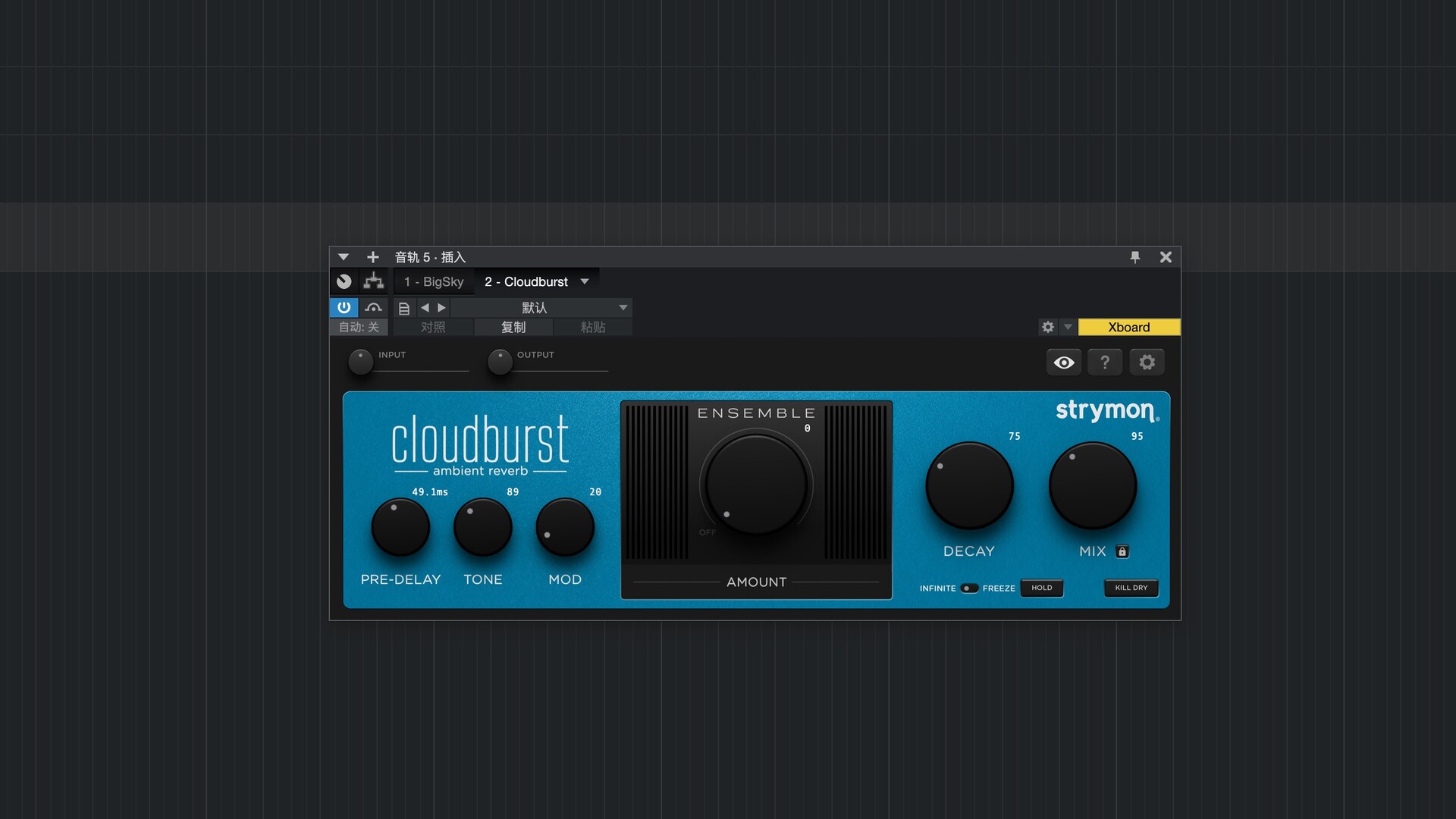Go to previous preset arrow
1456x819 pixels.
(425, 307)
